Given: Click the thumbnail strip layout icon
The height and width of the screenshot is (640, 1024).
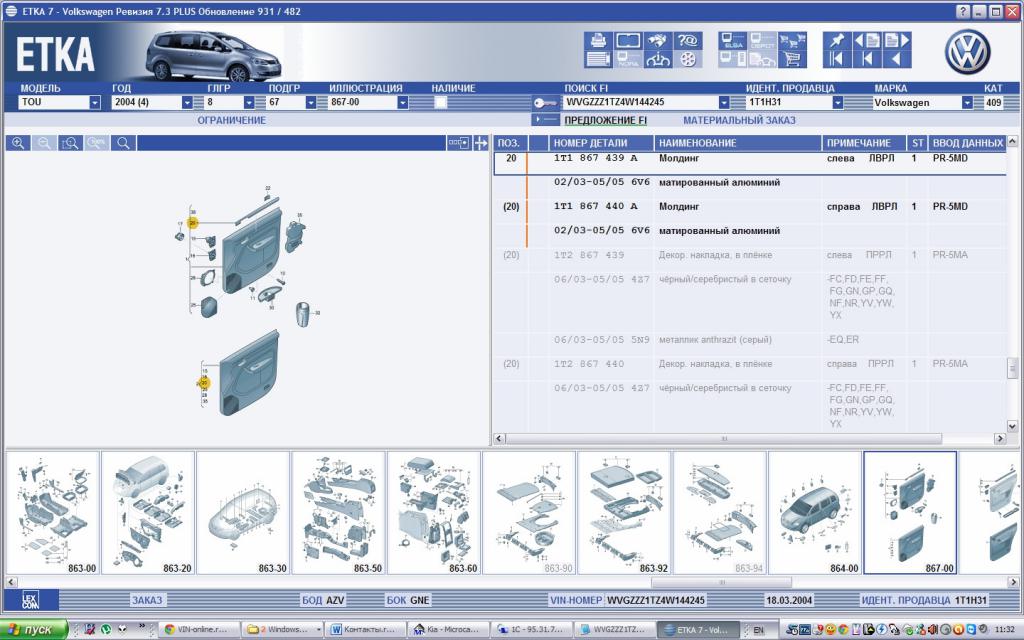Looking at the screenshot, I should (x=458, y=143).
